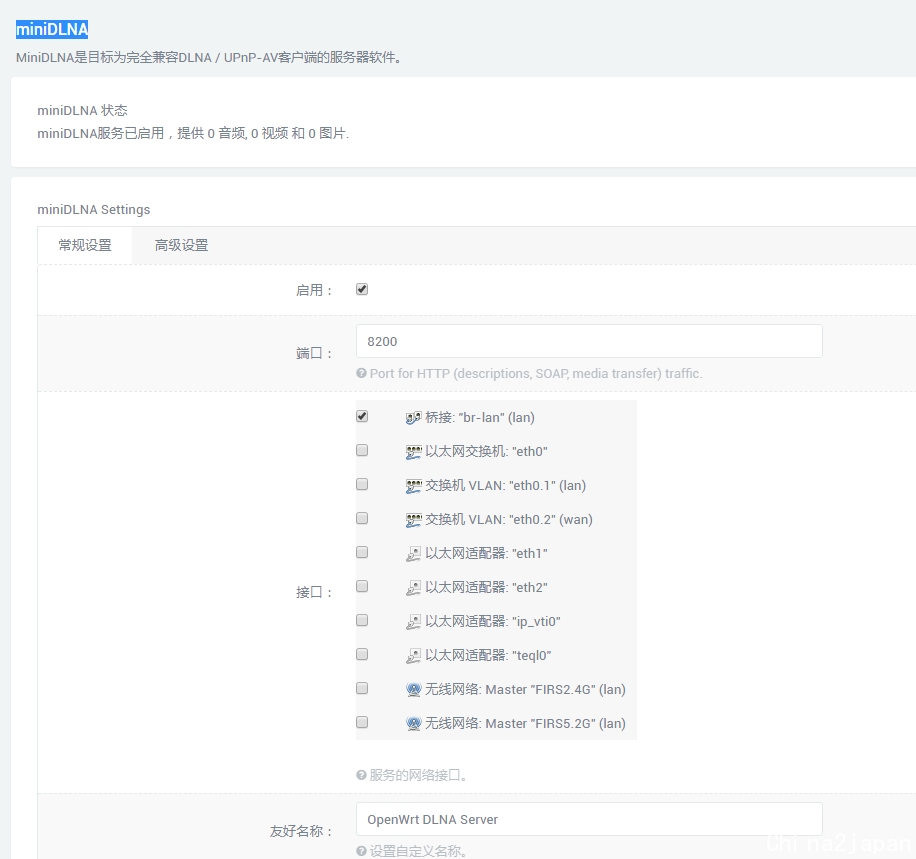Enable the eth0.1 (lan) VLAN checkbox
The width and height of the screenshot is (916, 859).
(x=362, y=484)
